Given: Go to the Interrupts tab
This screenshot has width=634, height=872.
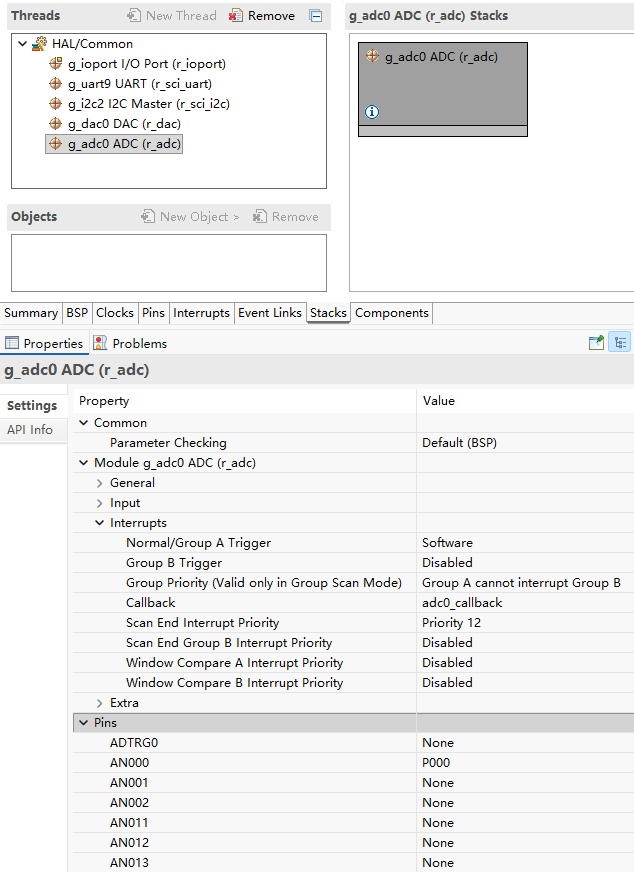Looking at the screenshot, I should click(201, 313).
